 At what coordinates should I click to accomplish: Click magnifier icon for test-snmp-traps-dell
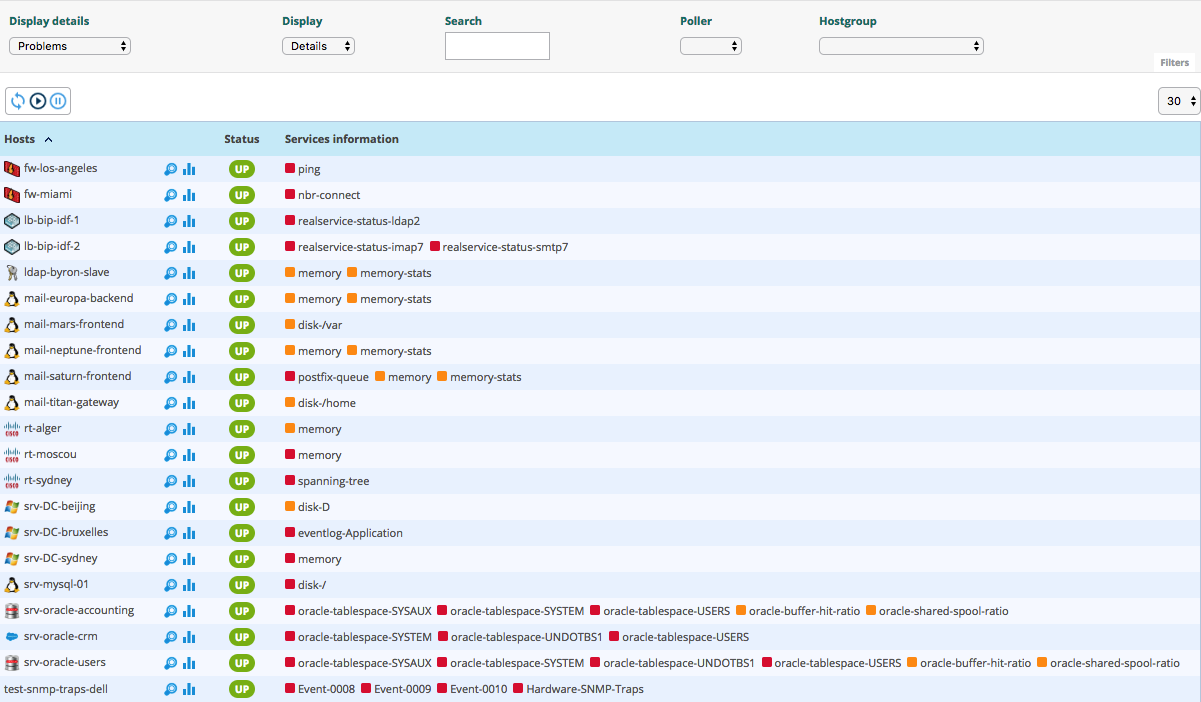171,689
